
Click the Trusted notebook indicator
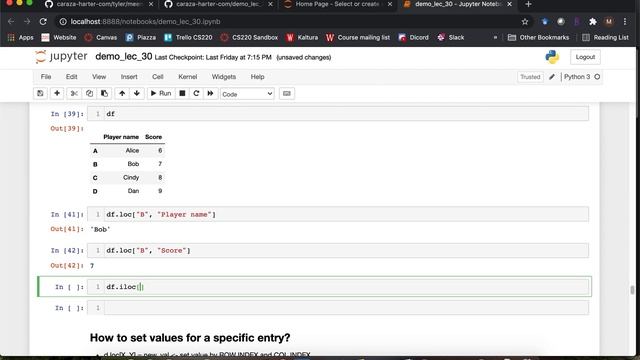530,77
